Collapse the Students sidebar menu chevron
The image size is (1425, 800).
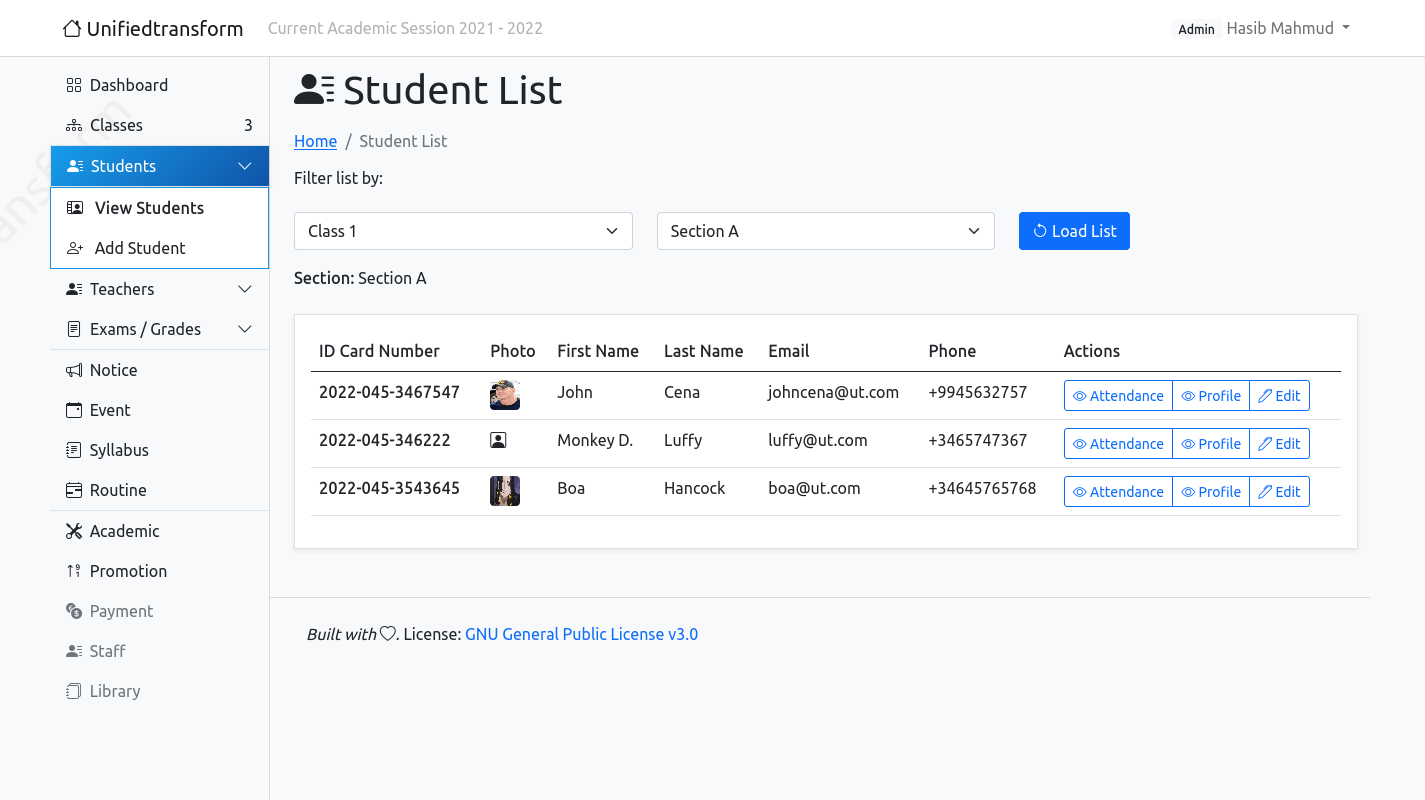(245, 166)
